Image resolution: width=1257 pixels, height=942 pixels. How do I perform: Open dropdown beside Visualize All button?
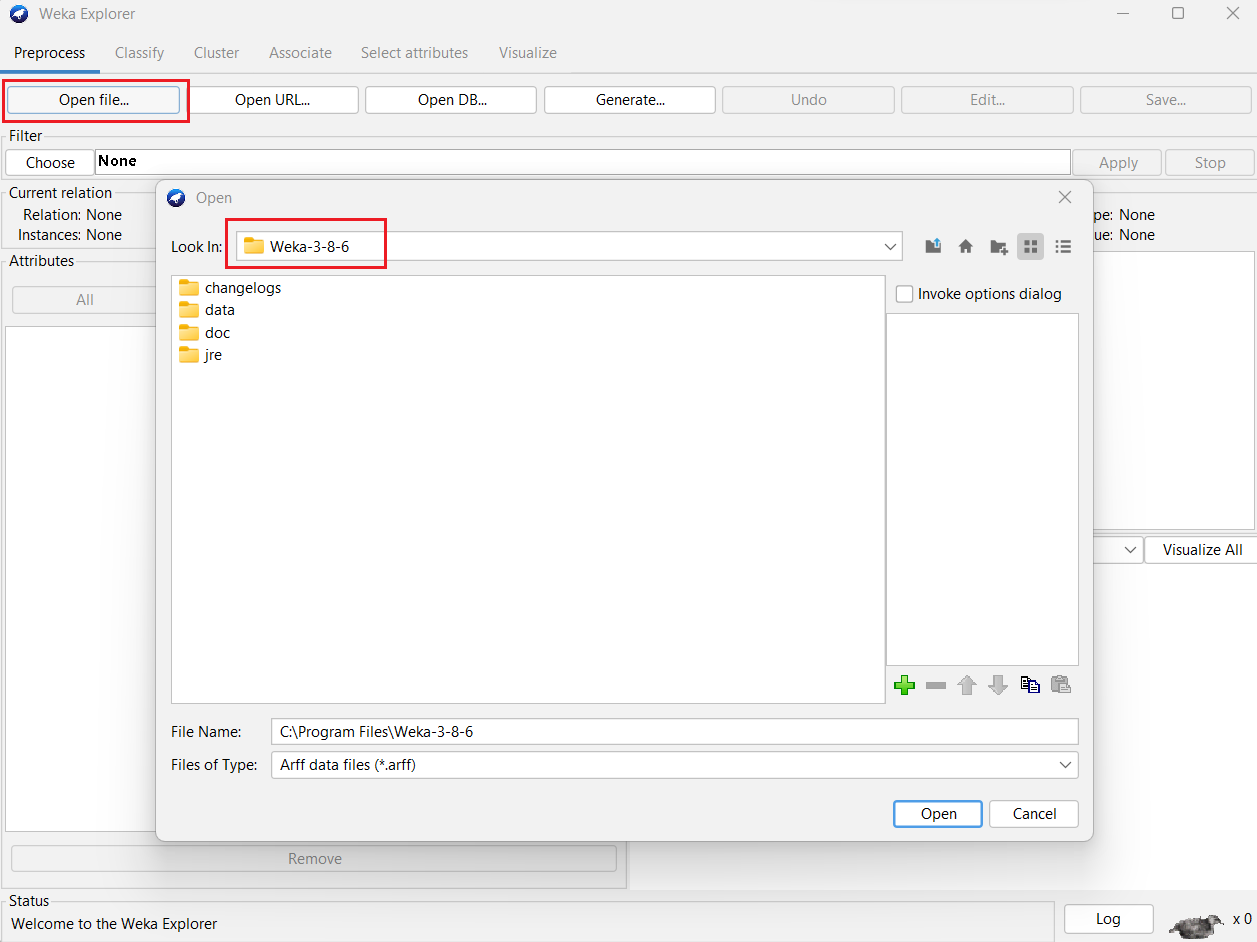pos(1131,550)
